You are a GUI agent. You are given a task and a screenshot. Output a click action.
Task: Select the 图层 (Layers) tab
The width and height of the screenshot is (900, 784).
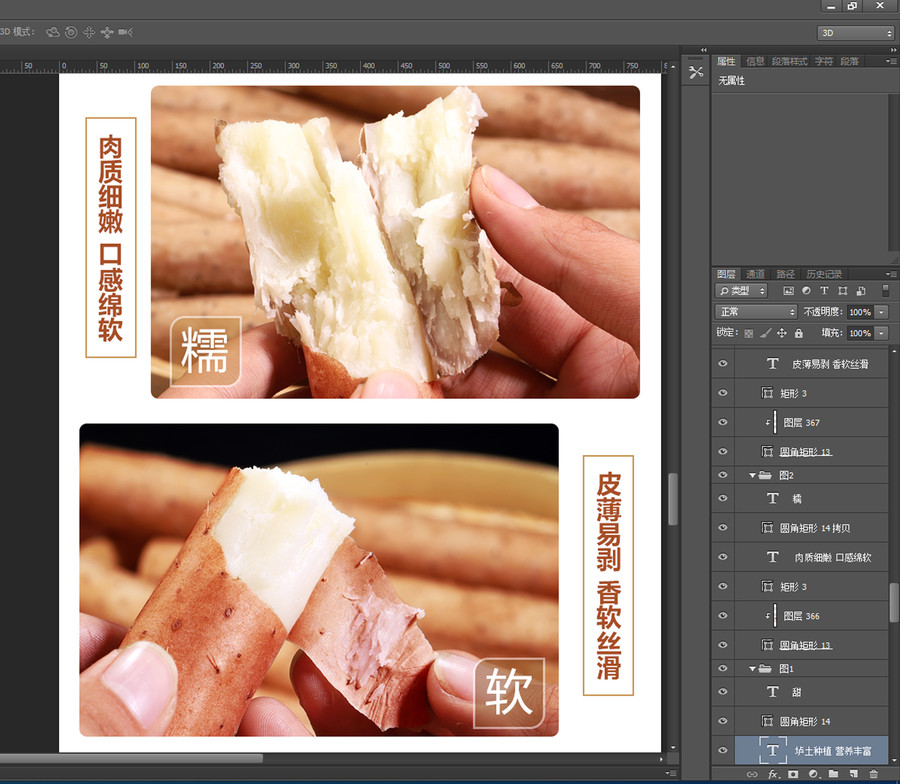726,274
